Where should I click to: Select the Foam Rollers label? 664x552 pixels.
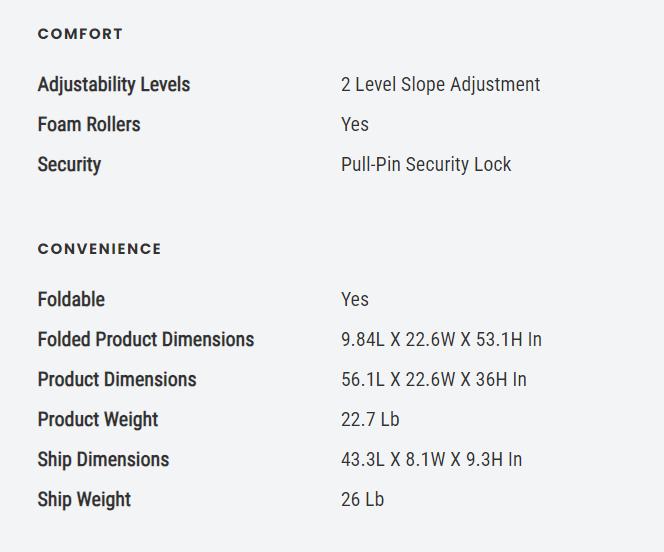(89, 125)
